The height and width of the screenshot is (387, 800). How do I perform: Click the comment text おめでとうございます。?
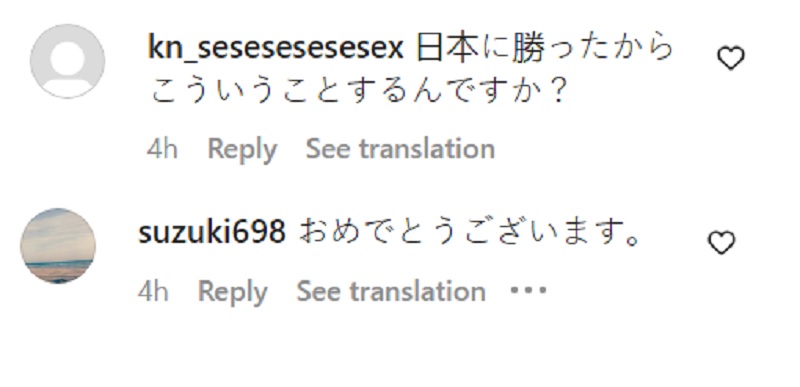click(470, 233)
